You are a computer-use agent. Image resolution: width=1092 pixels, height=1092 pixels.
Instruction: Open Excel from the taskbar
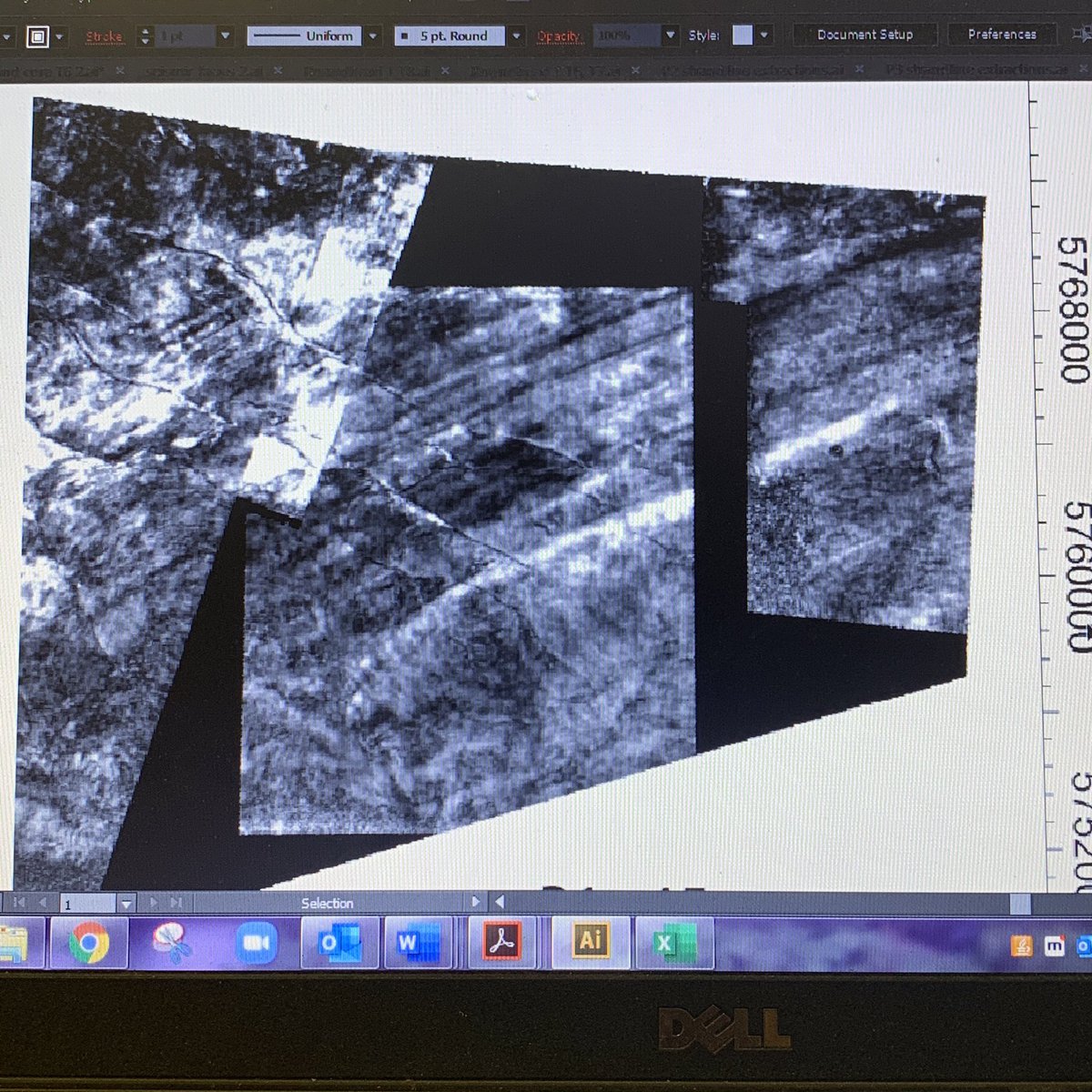pyautogui.click(x=674, y=943)
